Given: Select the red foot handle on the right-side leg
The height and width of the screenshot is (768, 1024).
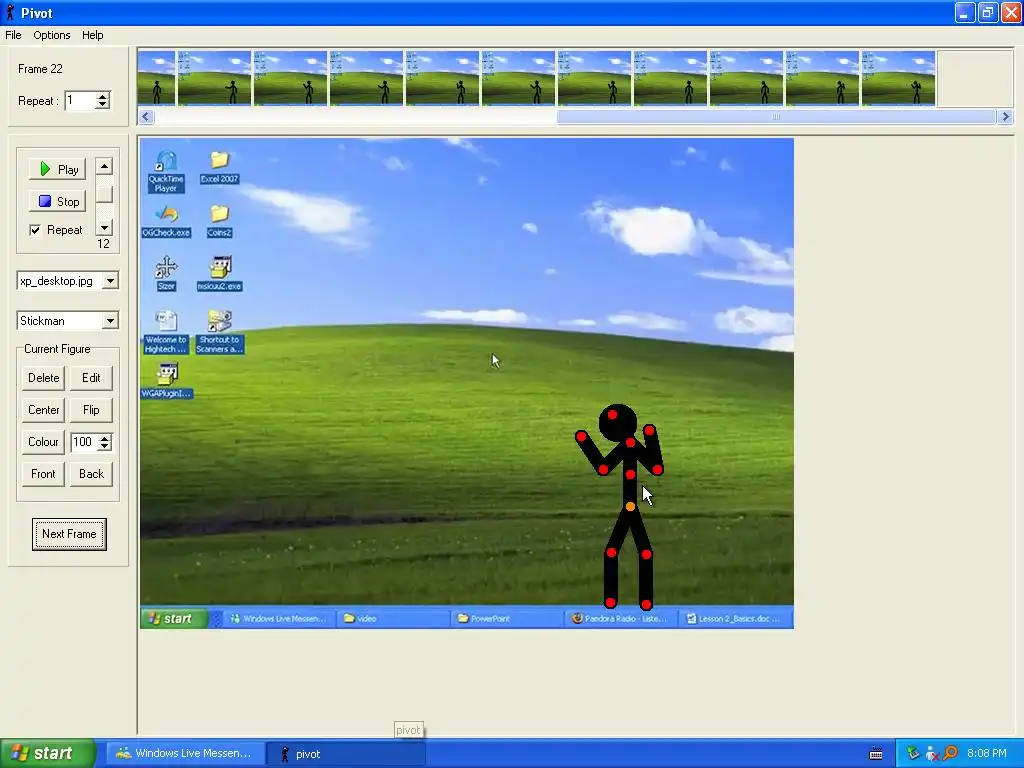Looking at the screenshot, I should (647, 604).
